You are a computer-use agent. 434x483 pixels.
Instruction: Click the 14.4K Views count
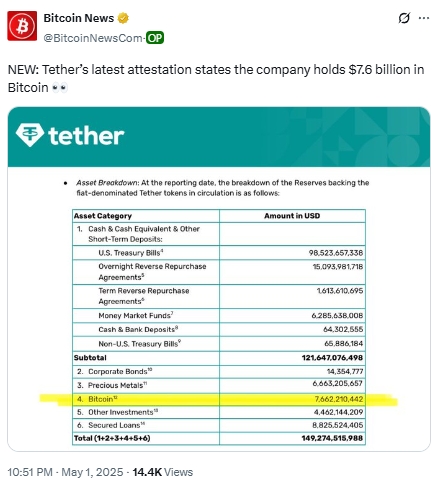[x=163, y=472]
